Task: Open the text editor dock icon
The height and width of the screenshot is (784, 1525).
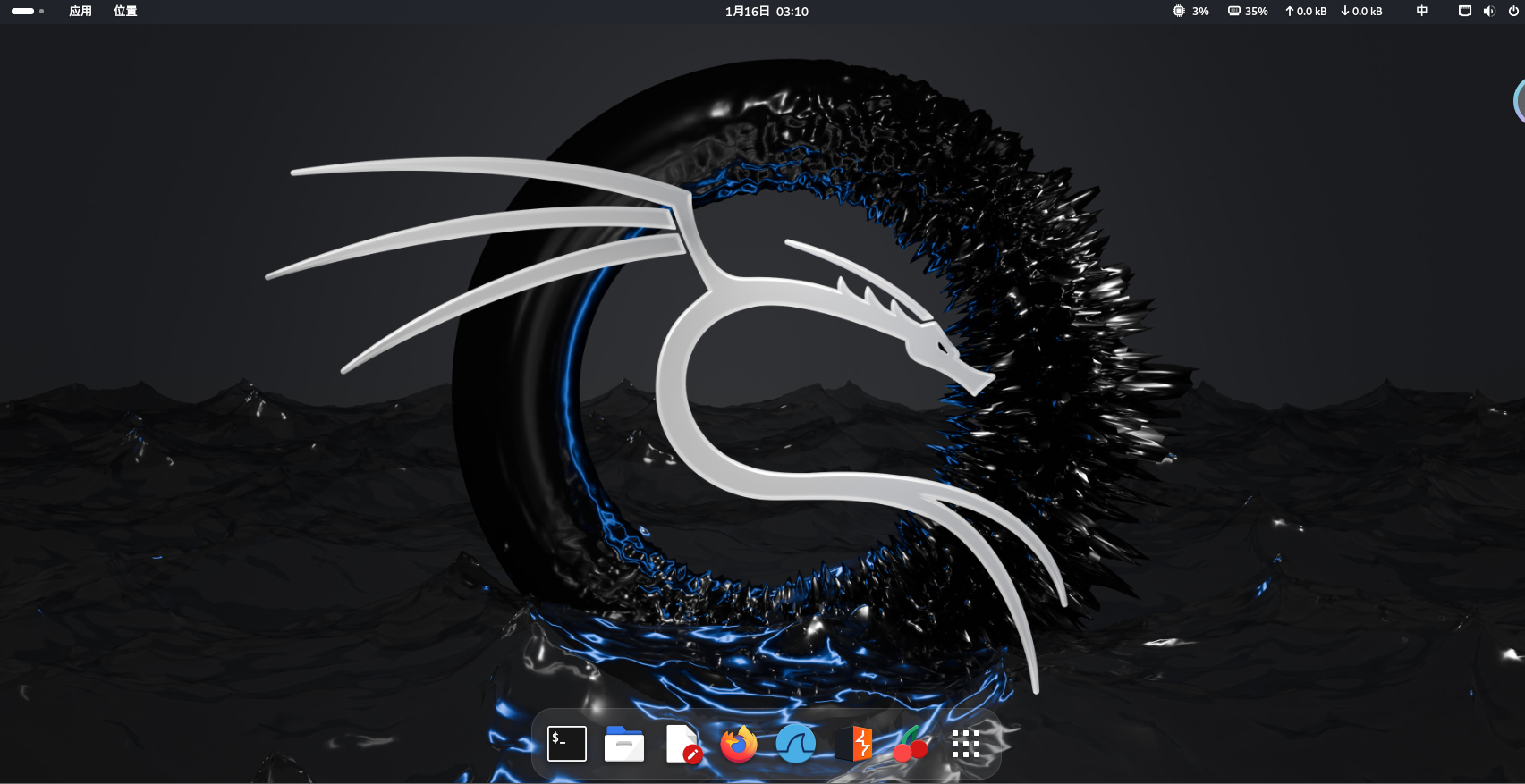Action: tap(682, 744)
